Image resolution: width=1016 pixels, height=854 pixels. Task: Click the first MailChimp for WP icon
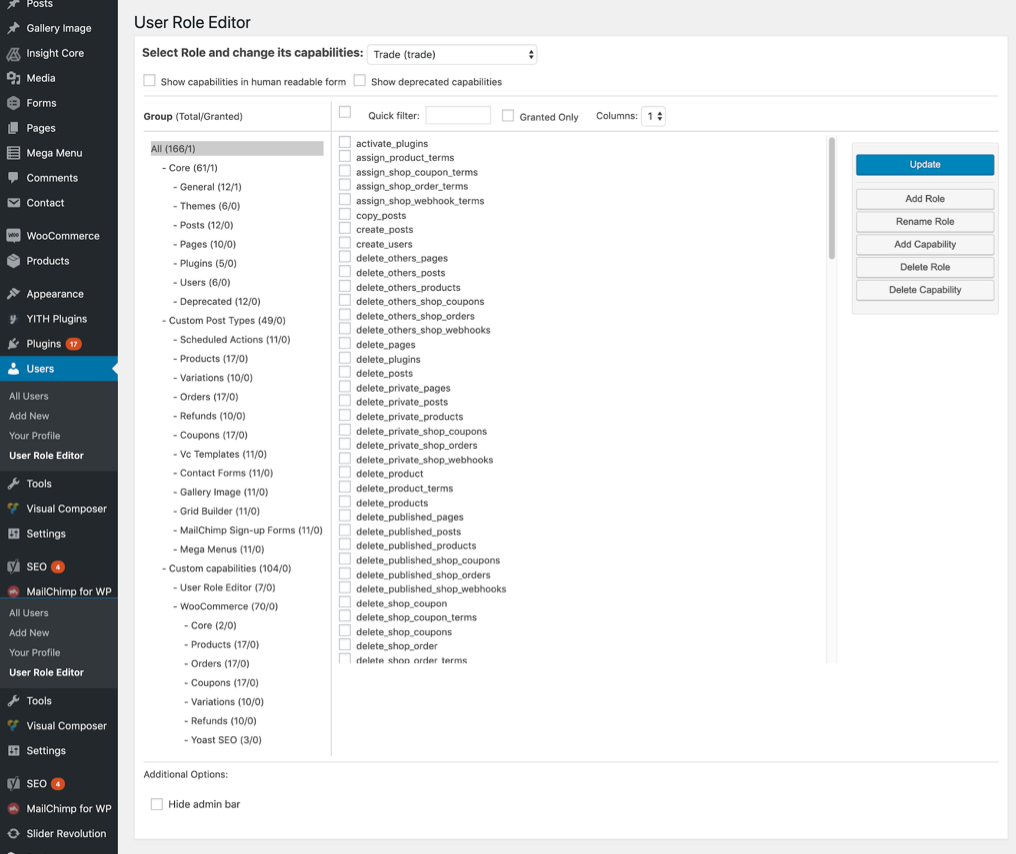[13, 591]
